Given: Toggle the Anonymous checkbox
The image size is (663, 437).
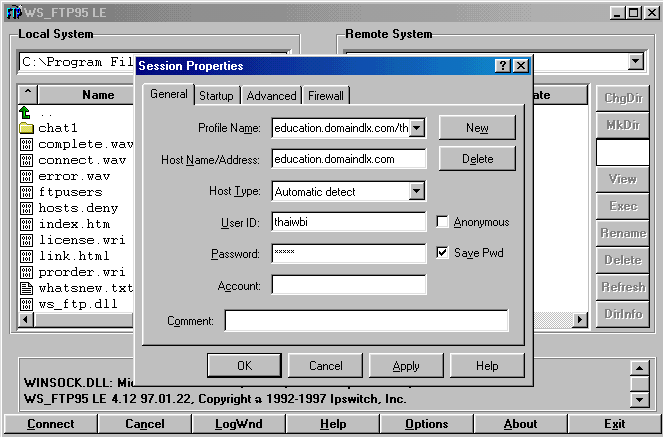Looking at the screenshot, I should coord(442,221).
